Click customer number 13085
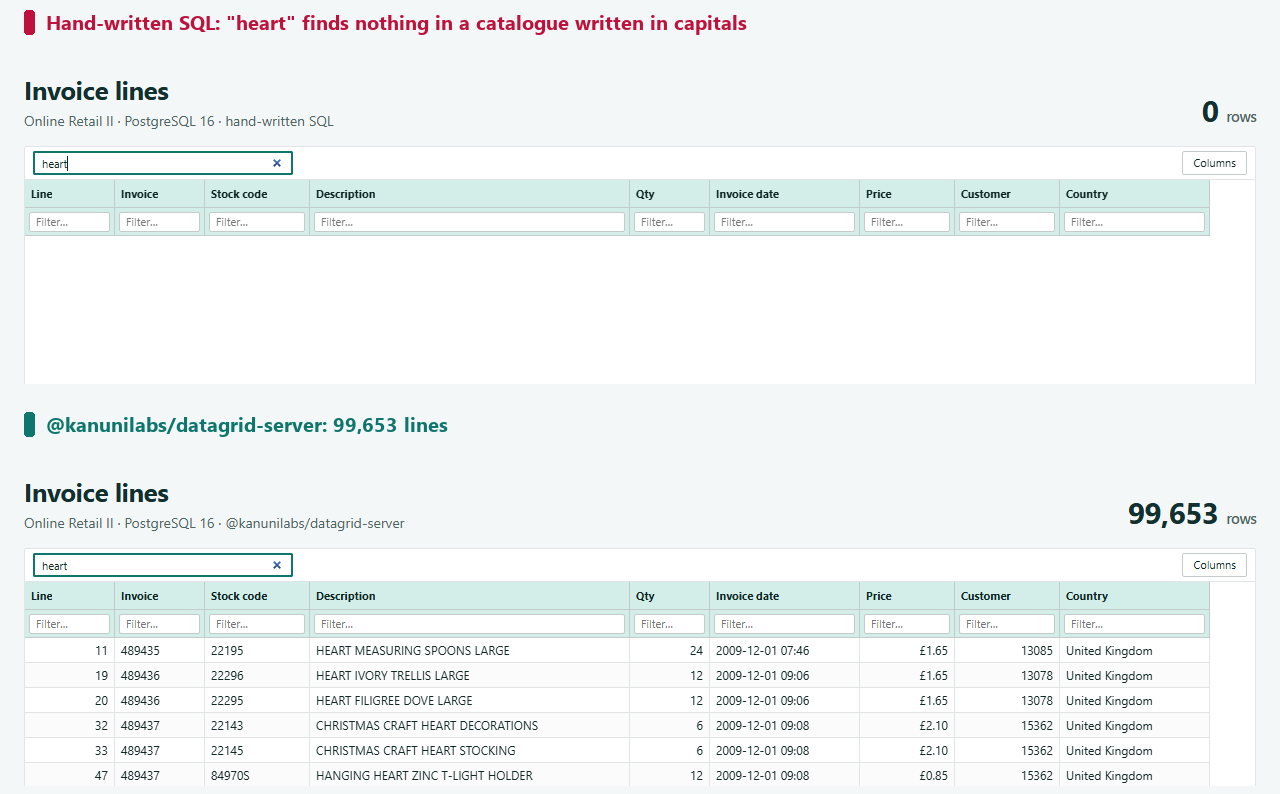1280x794 pixels. (1007, 651)
